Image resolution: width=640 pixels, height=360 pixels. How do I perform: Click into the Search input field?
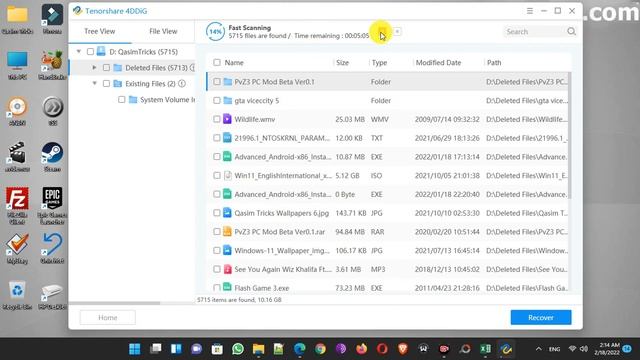coord(534,31)
